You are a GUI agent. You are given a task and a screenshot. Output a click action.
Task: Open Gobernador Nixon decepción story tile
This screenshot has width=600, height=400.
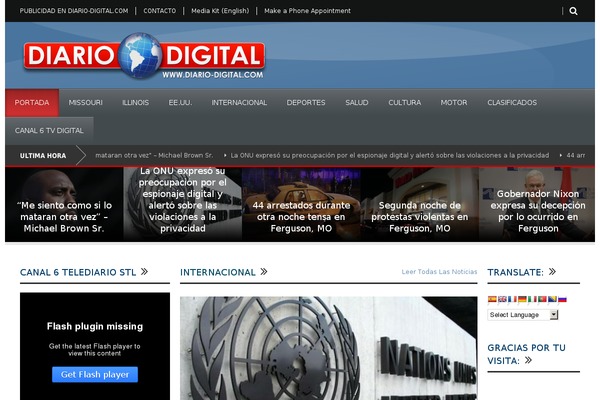537,204
